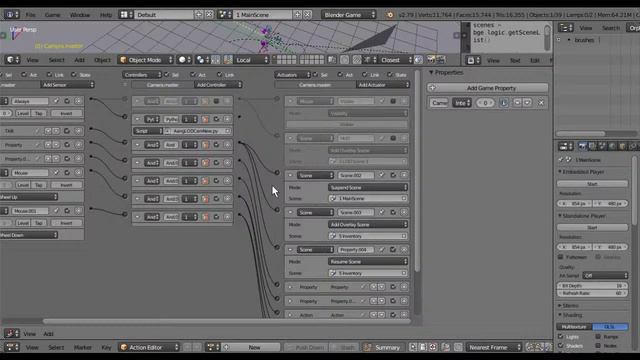
Task: Remove the Always sensor X icon
Action: pyautogui.click(x=78, y=101)
